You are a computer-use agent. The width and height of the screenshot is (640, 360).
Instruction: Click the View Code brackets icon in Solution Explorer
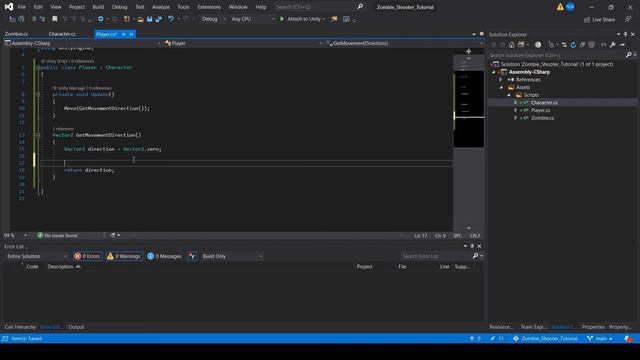coord(603,45)
